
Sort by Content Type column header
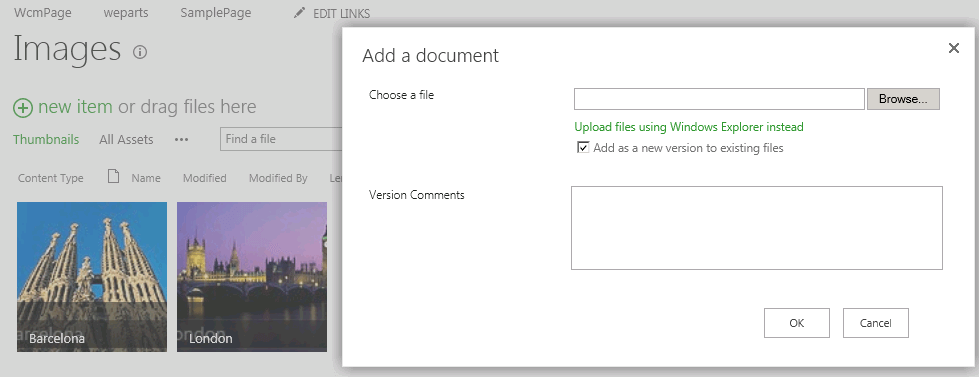[x=51, y=178]
